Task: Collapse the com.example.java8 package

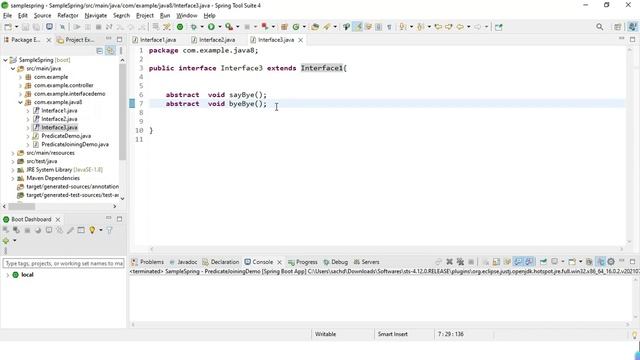Action: (20, 102)
